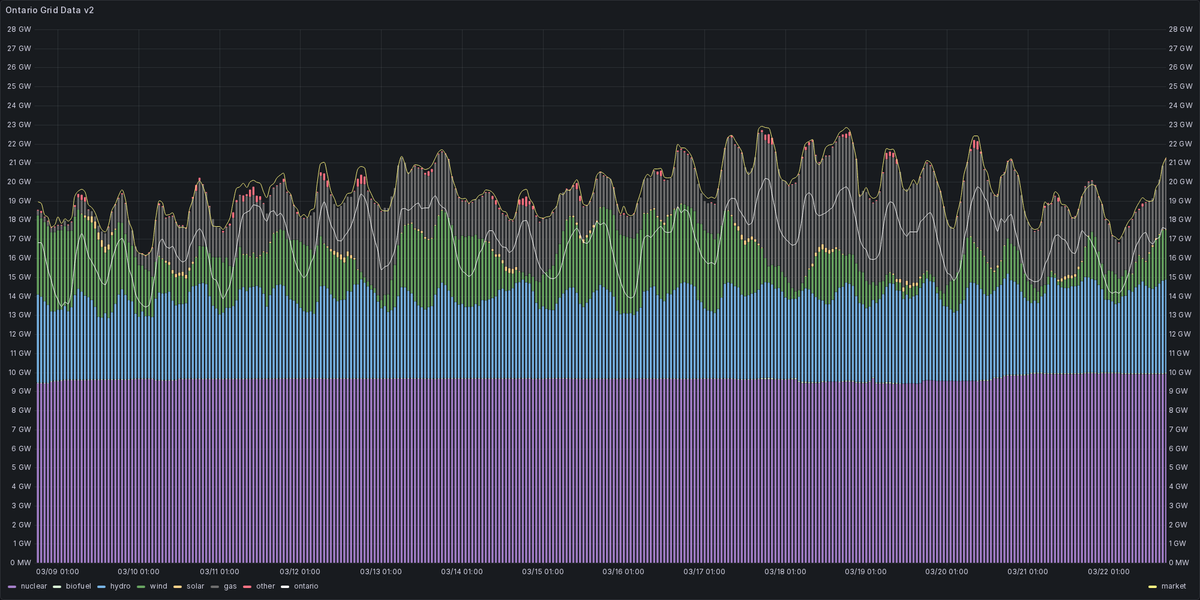Click the solar legend label text
This screenshot has width=1200, height=600.
pyautogui.click(x=195, y=586)
